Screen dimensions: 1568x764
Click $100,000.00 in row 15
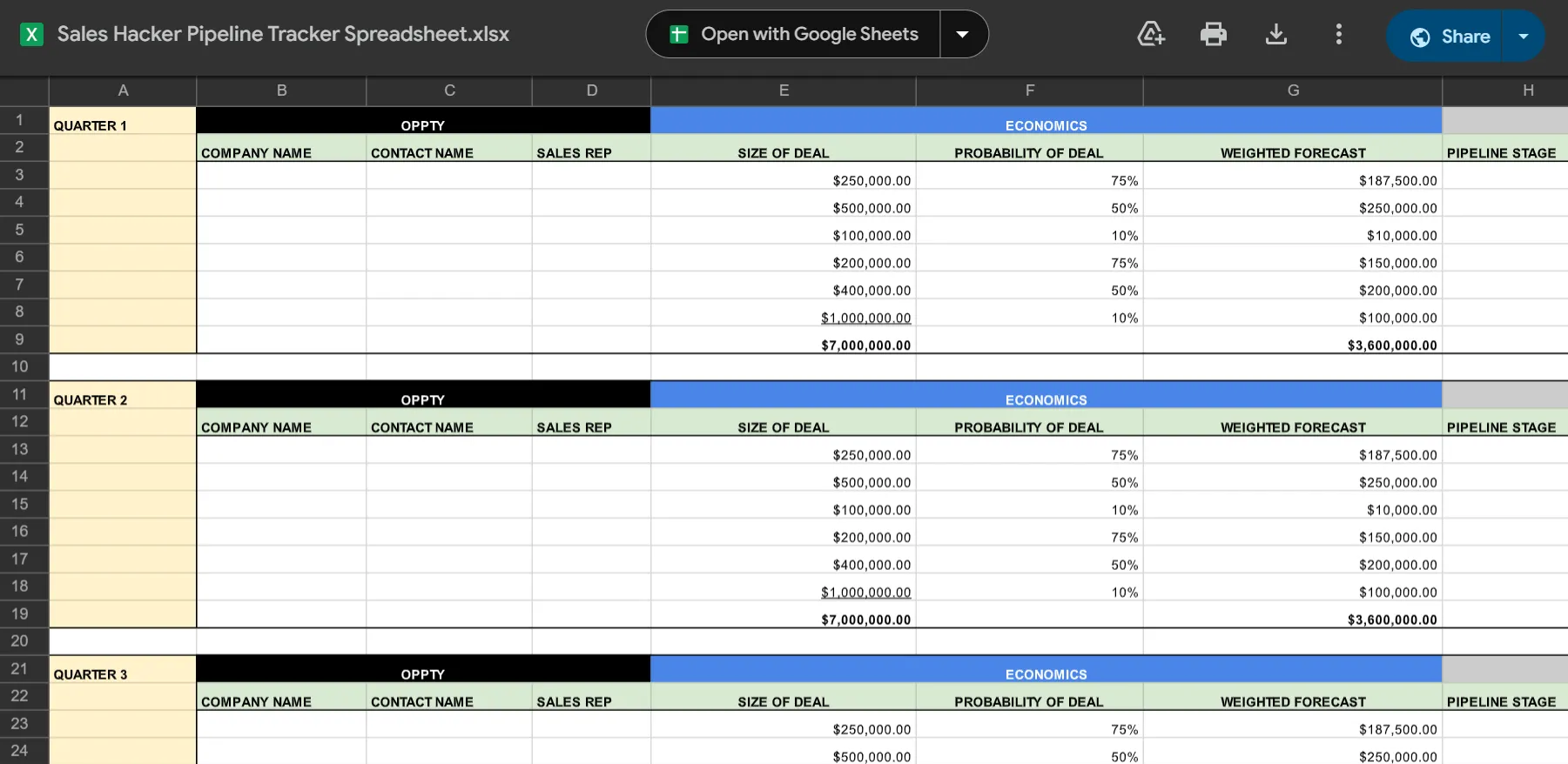[784, 505]
